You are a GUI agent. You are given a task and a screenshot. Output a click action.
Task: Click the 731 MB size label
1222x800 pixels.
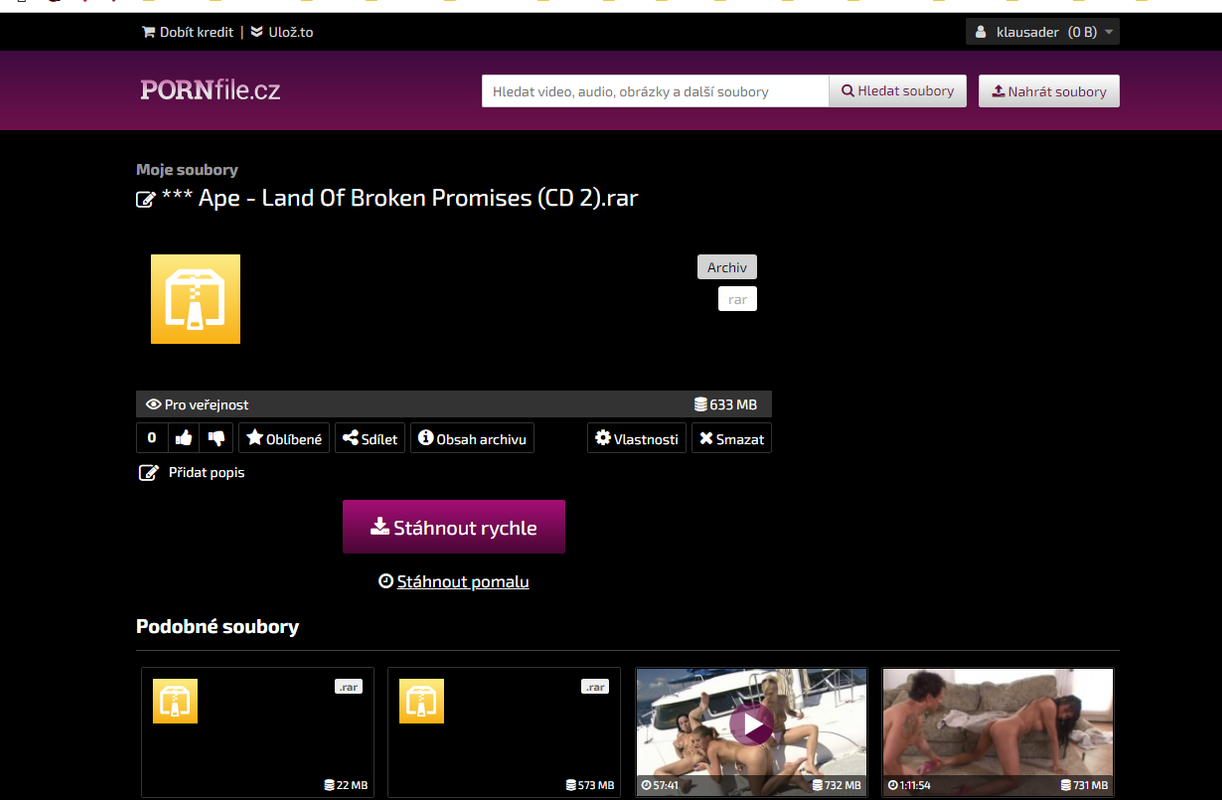pos(1082,785)
